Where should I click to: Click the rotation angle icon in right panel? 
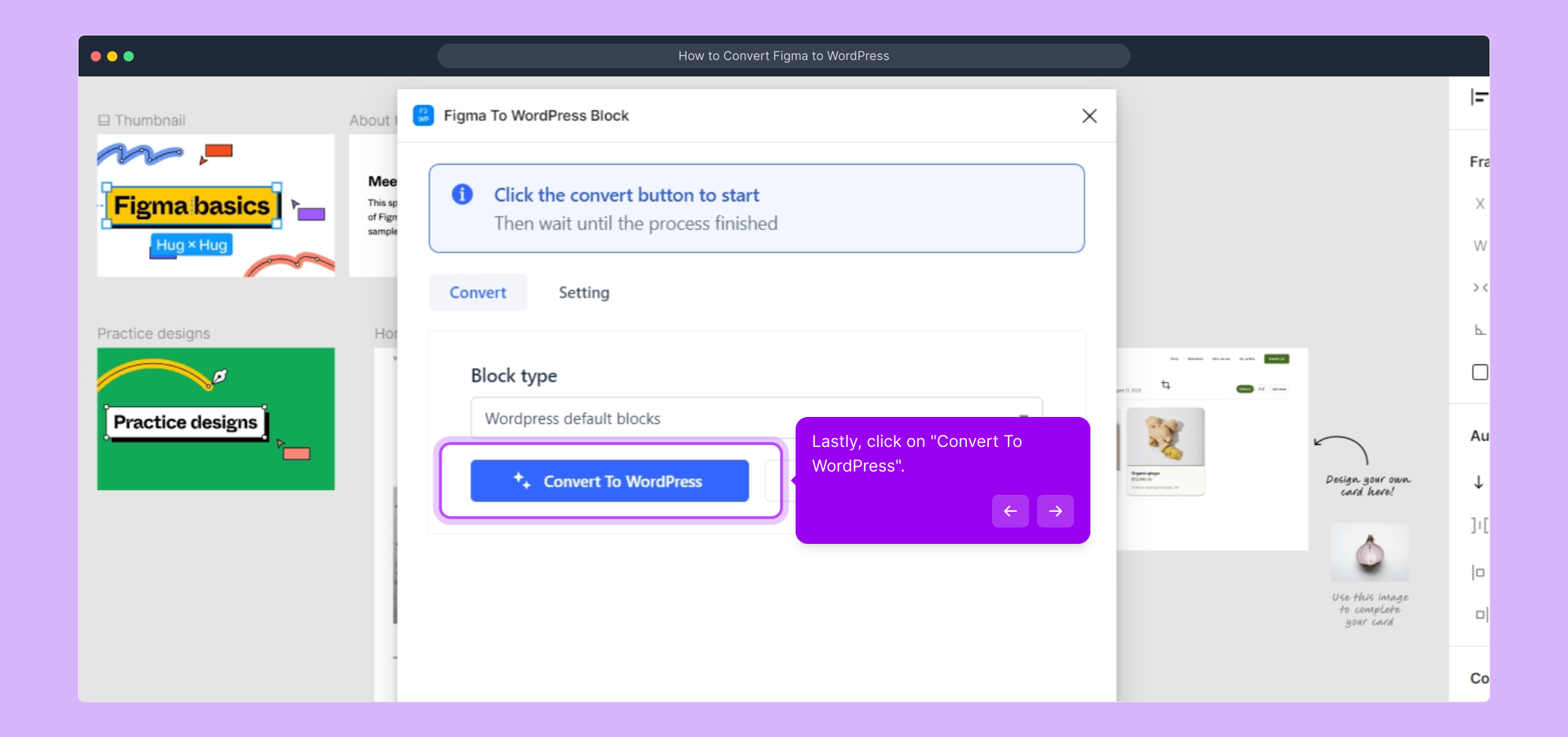coord(1479,330)
